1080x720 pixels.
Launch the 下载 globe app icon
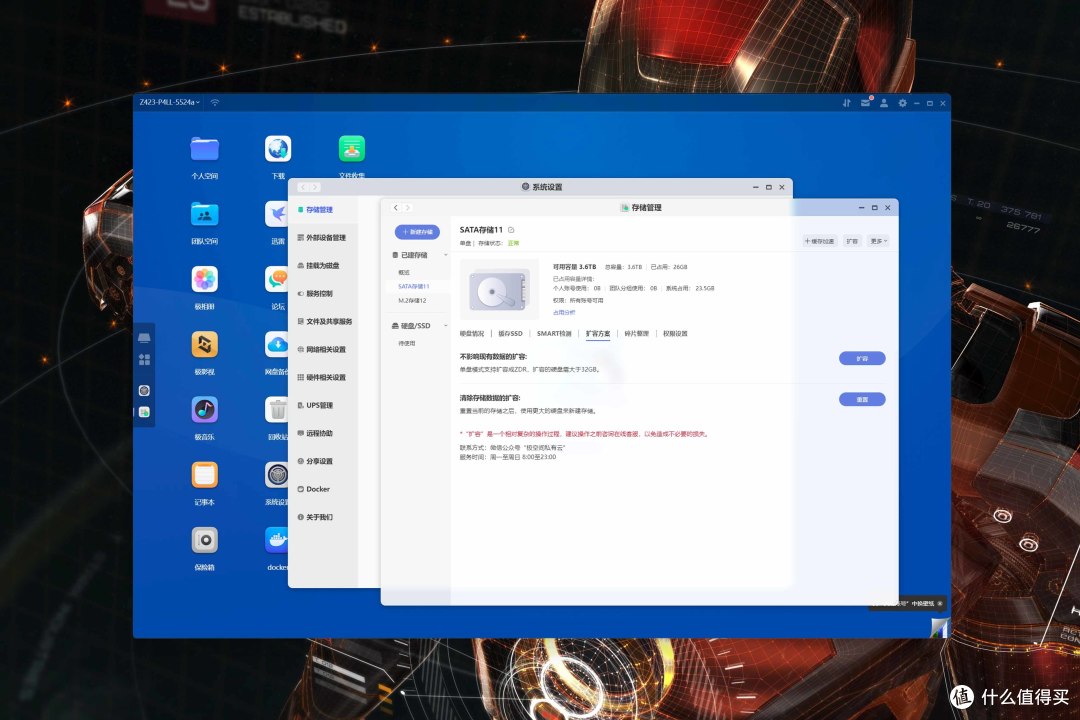(278, 149)
